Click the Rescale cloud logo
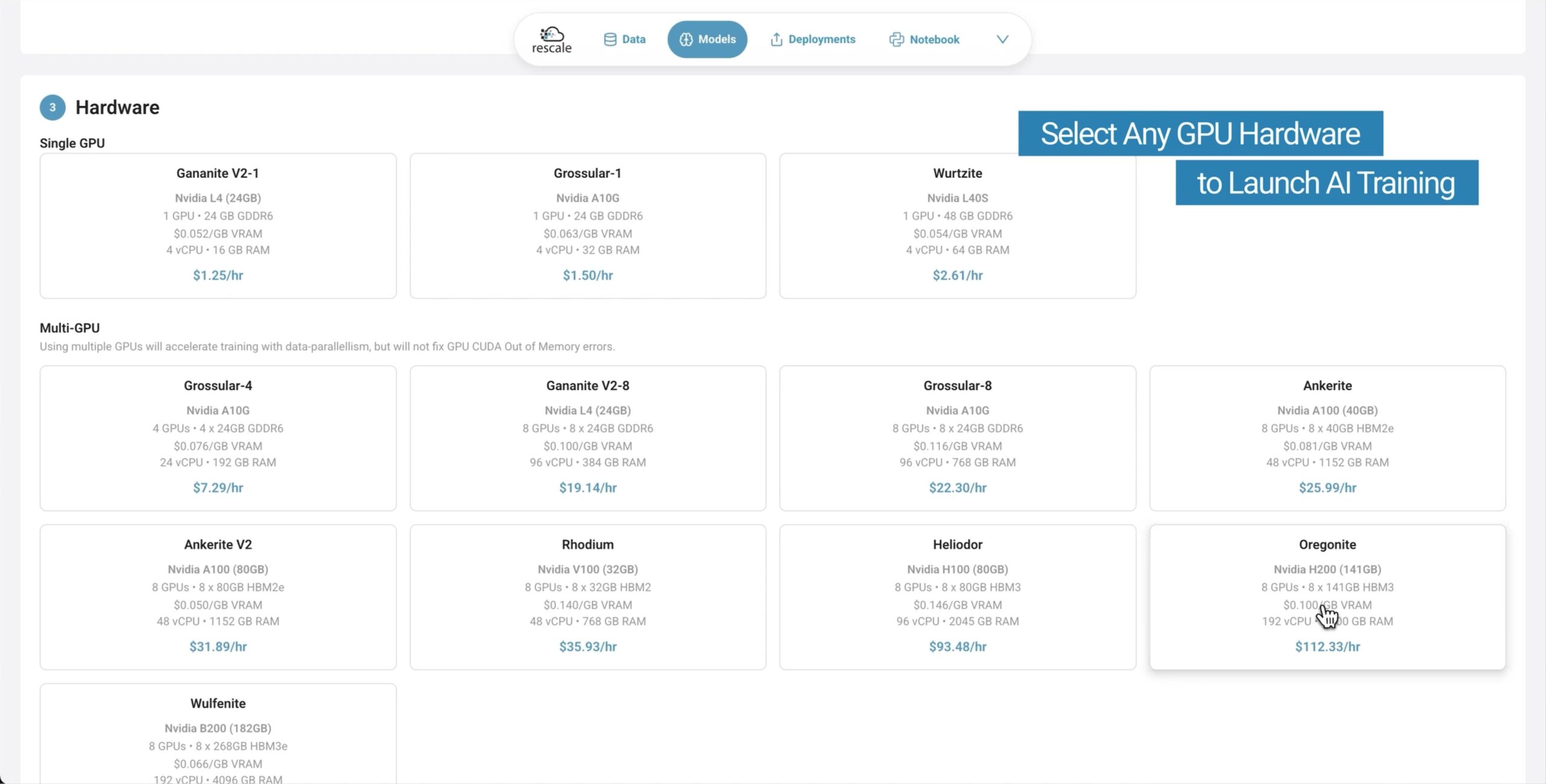The width and height of the screenshot is (1546, 784). pyautogui.click(x=551, y=40)
